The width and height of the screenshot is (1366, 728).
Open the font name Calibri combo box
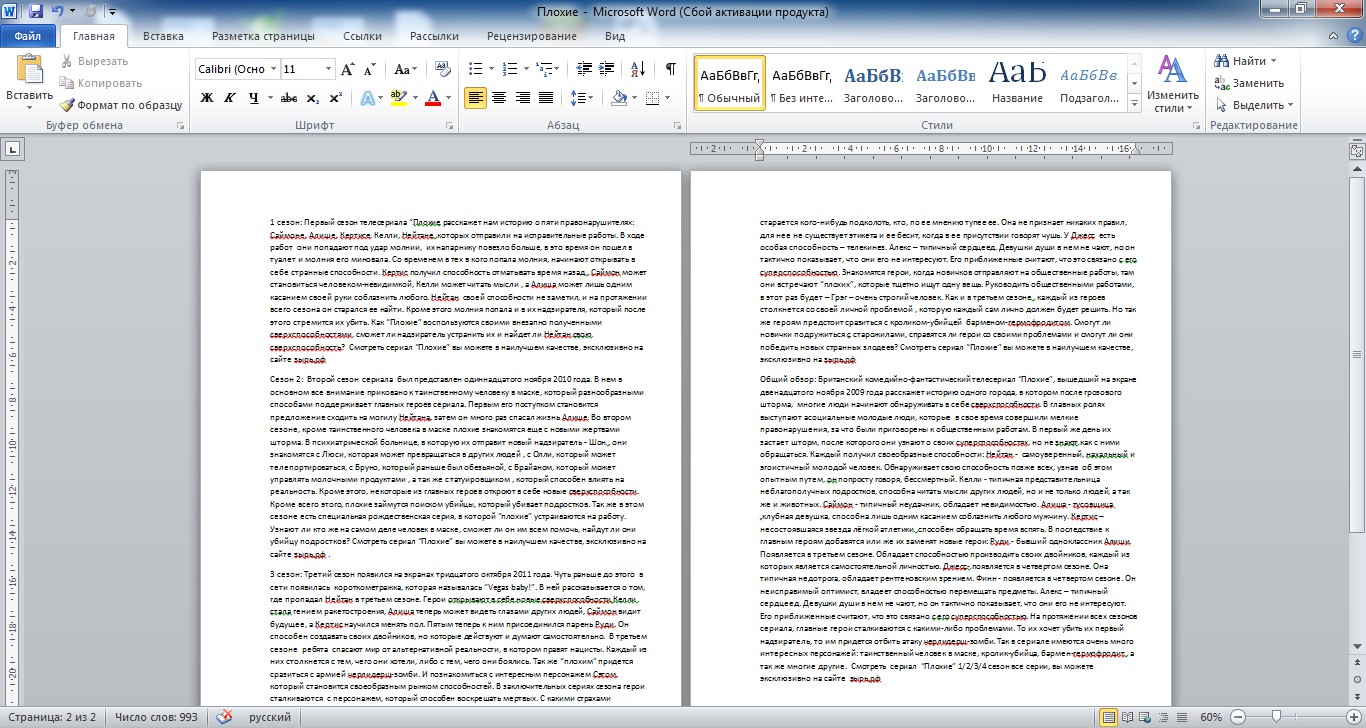click(236, 69)
